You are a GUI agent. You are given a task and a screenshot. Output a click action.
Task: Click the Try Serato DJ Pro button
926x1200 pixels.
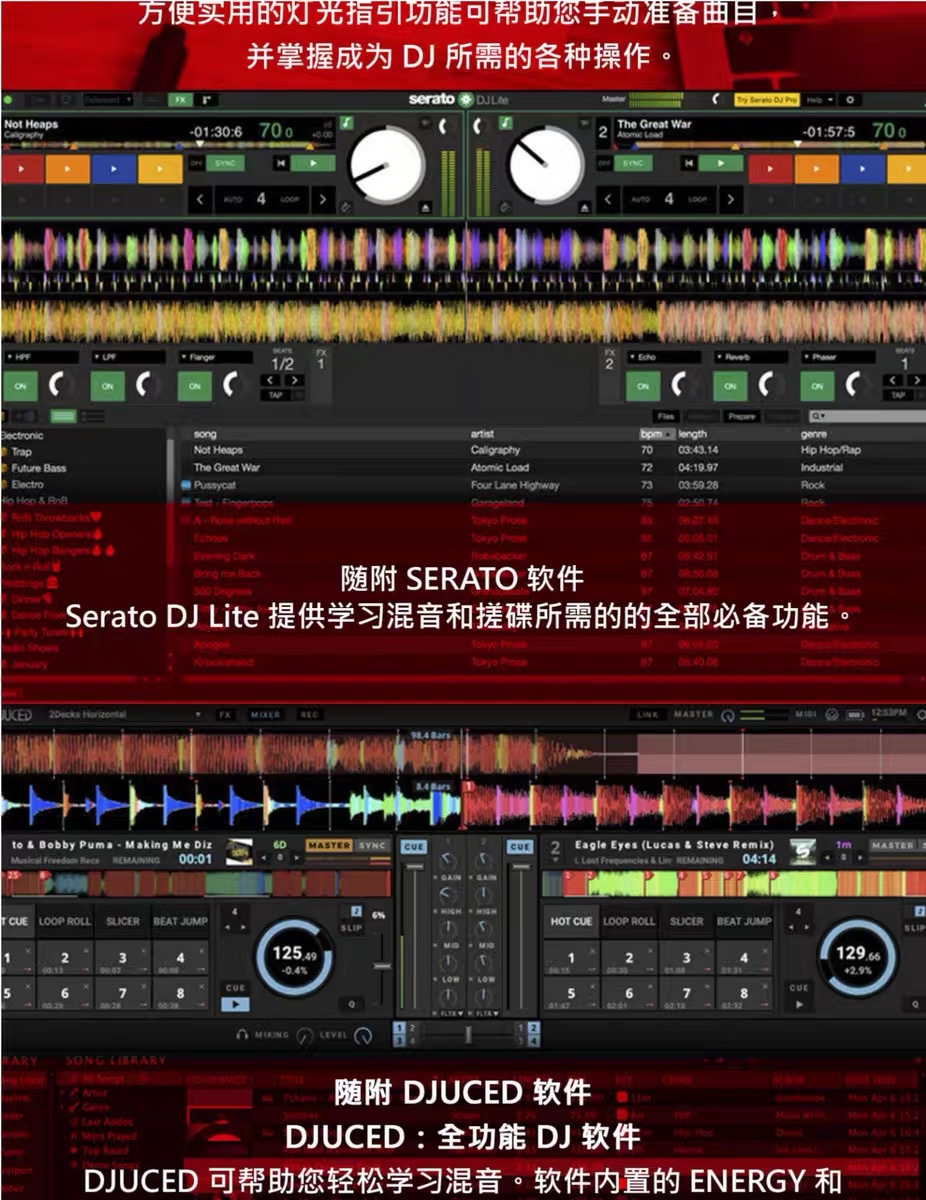pos(767,100)
